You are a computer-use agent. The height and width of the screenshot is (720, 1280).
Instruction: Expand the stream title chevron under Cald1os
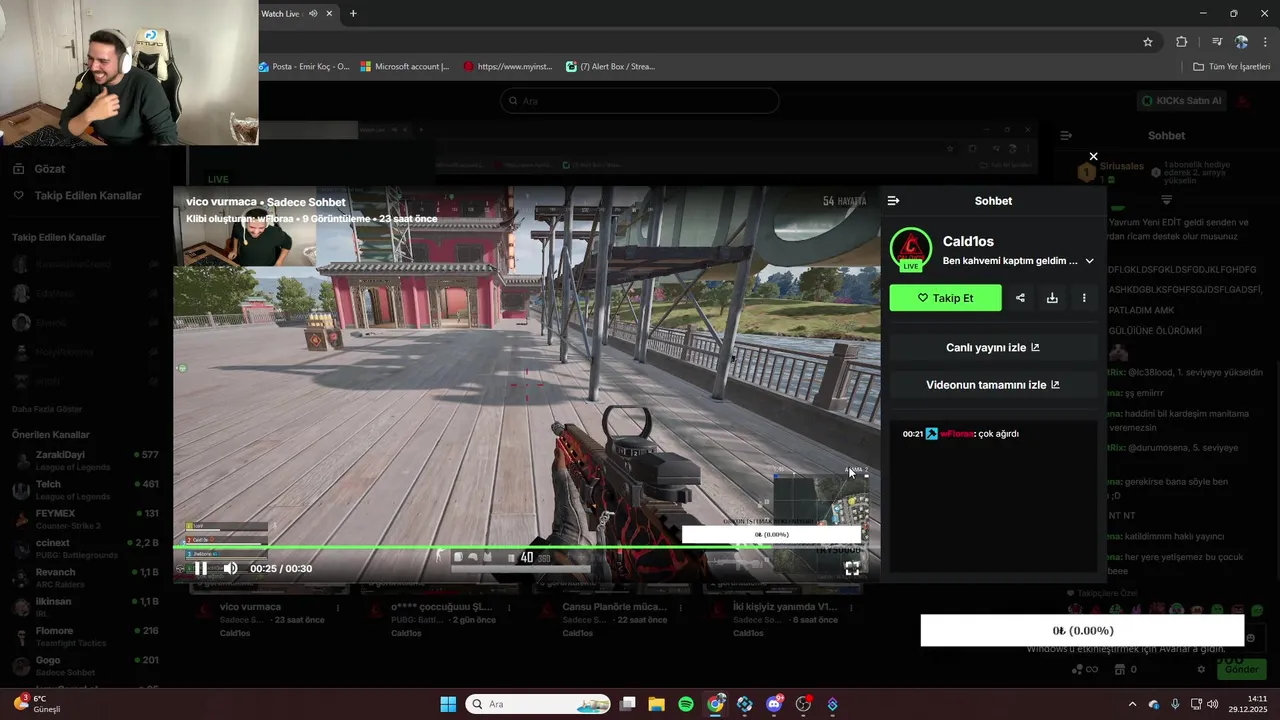[1089, 261]
